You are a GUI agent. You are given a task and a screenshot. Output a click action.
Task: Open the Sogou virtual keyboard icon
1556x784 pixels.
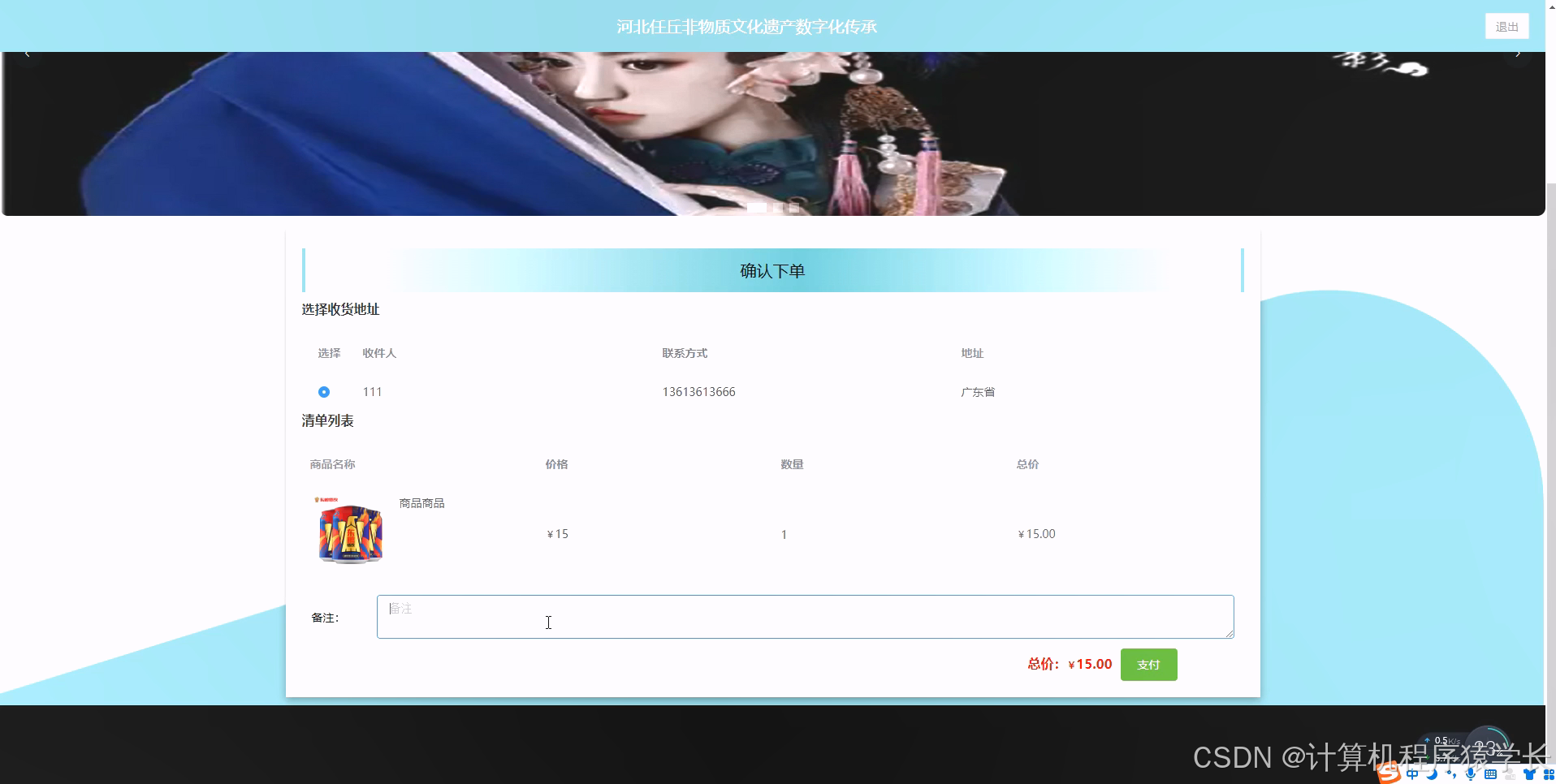tap(1491, 773)
